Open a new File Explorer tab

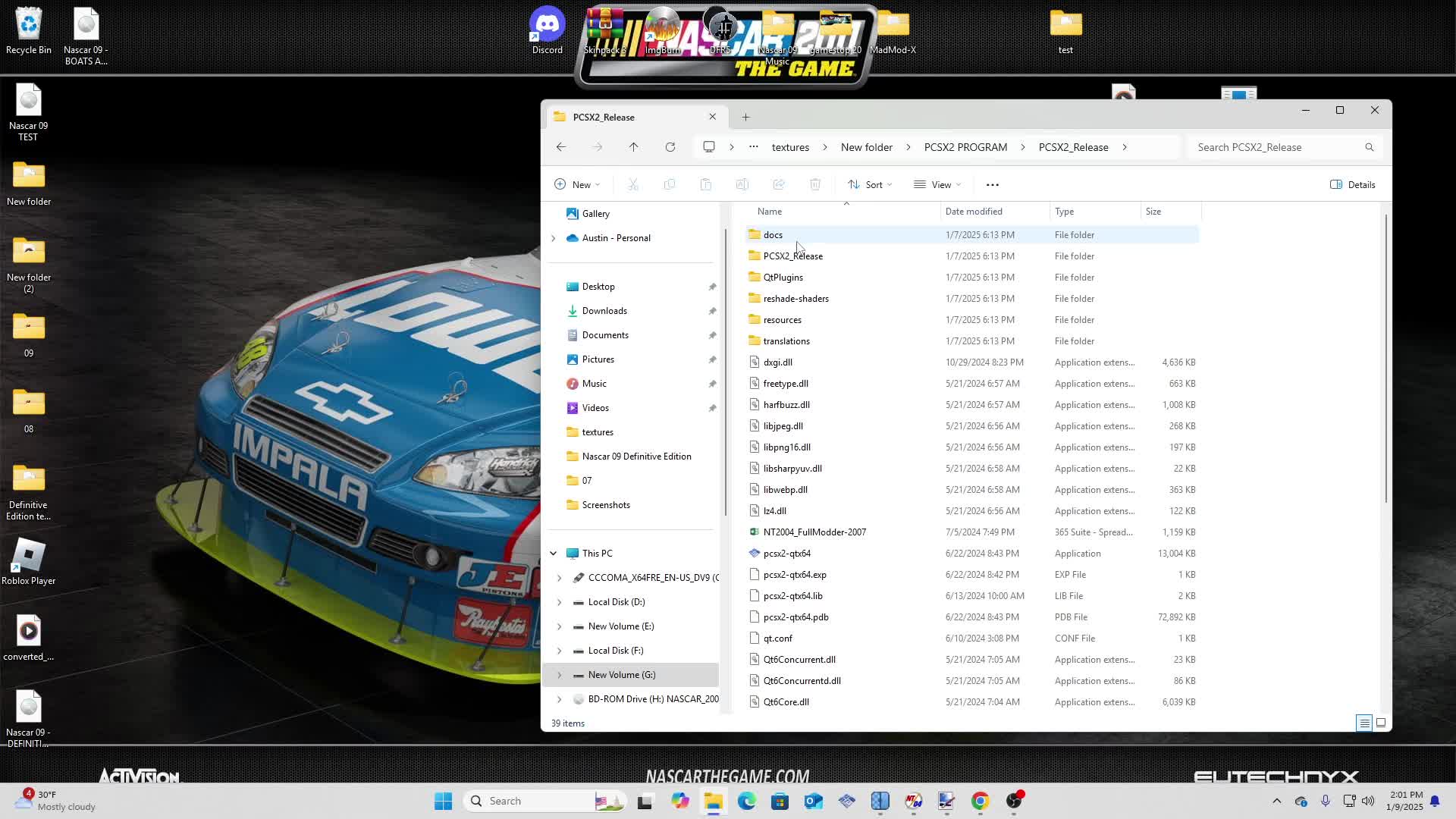[745, 117]
